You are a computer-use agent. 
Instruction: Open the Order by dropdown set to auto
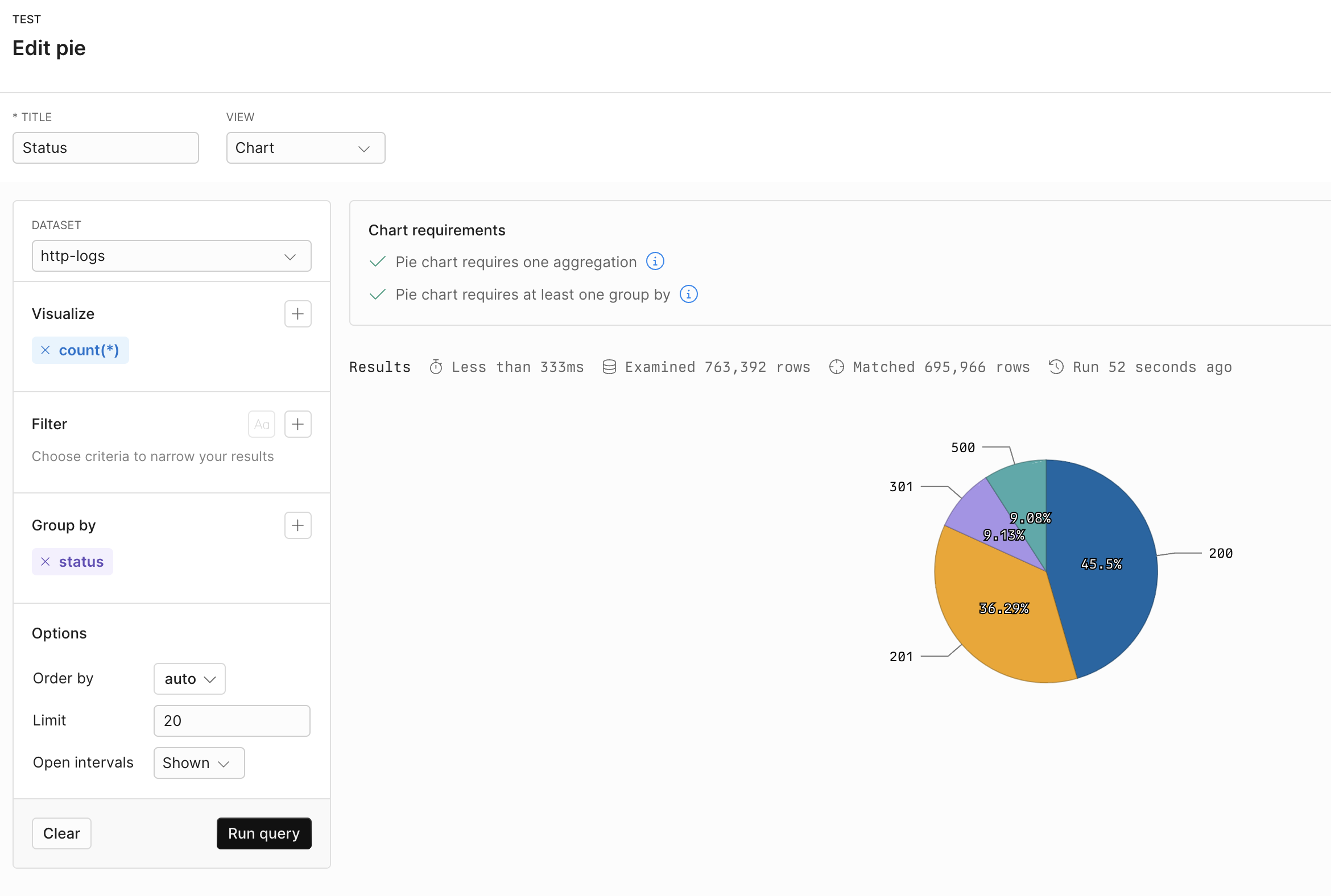point(189,678)
